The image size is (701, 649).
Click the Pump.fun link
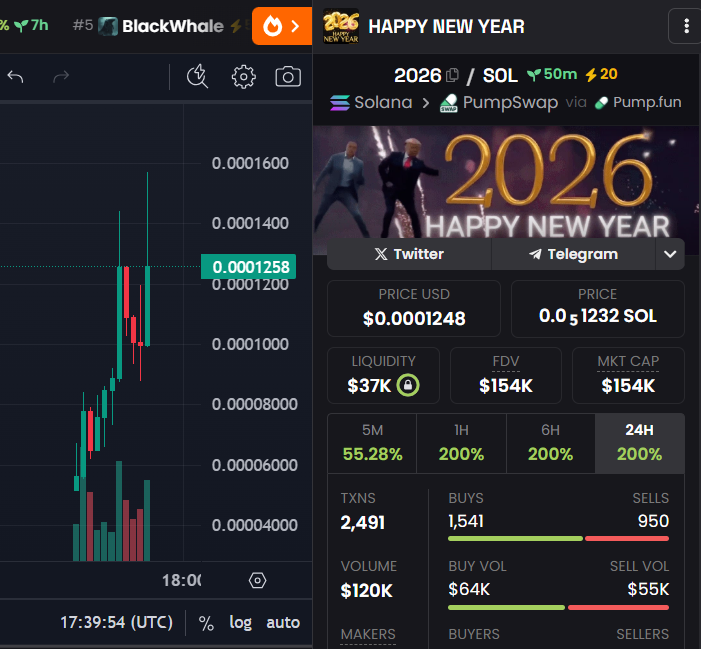click(x=638, y=102)
